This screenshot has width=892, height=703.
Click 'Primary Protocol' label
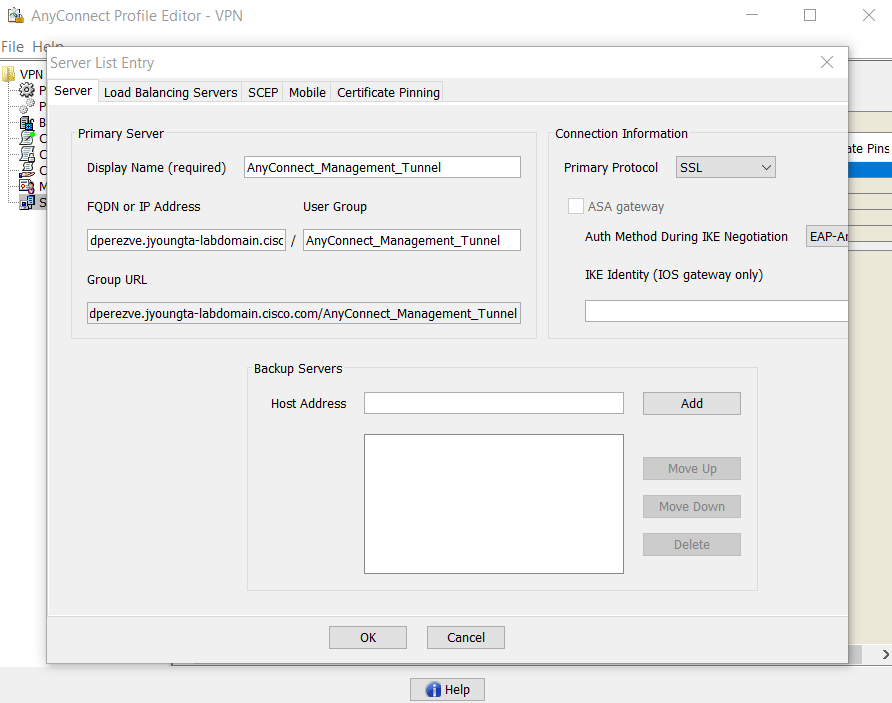pyautogui.click(x=610, y=168)
